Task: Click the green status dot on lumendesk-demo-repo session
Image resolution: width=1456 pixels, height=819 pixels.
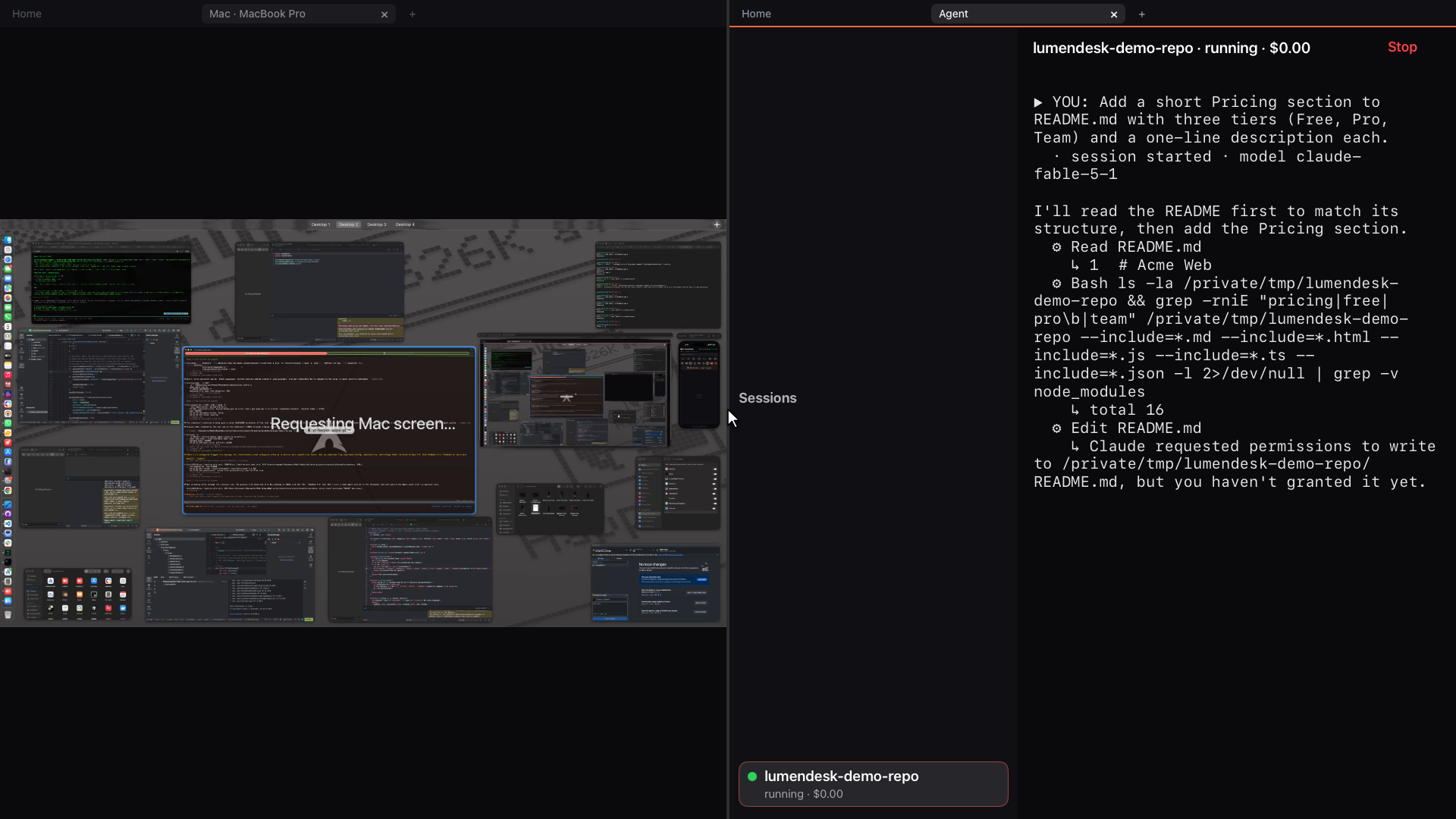Action: pyautogui.click(x=752, y=777)
